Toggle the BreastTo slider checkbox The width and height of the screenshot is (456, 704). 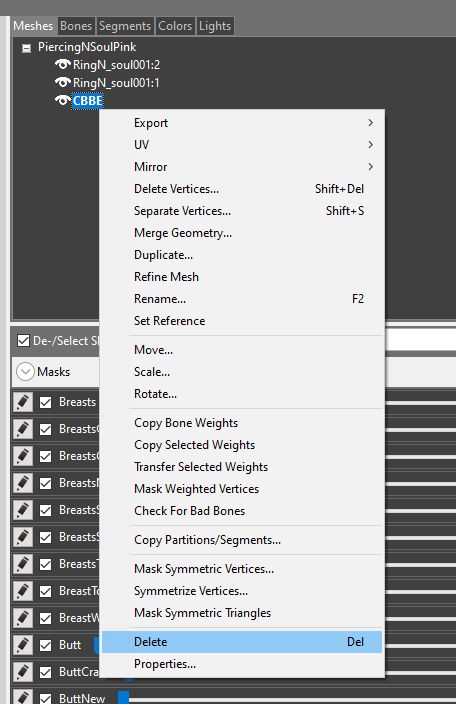coord(45,591)
